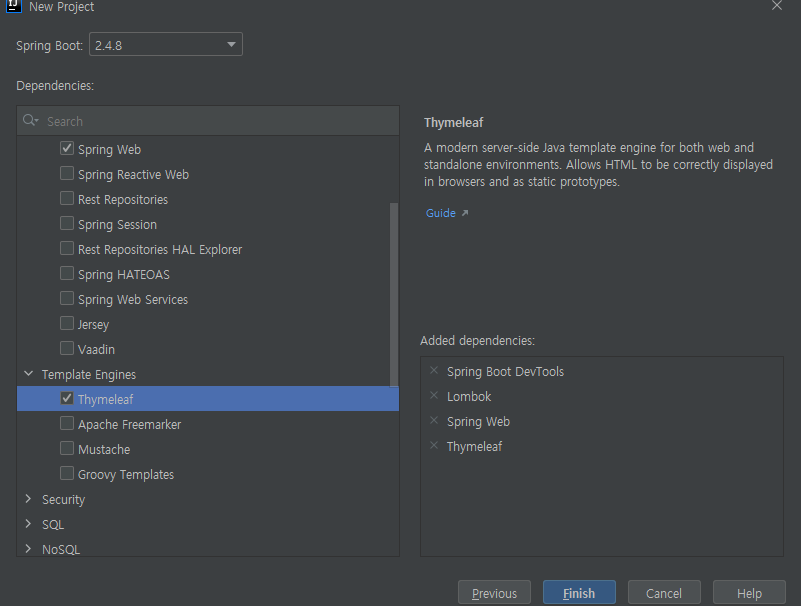Select the SQL tree label

[x=53, y=525]
